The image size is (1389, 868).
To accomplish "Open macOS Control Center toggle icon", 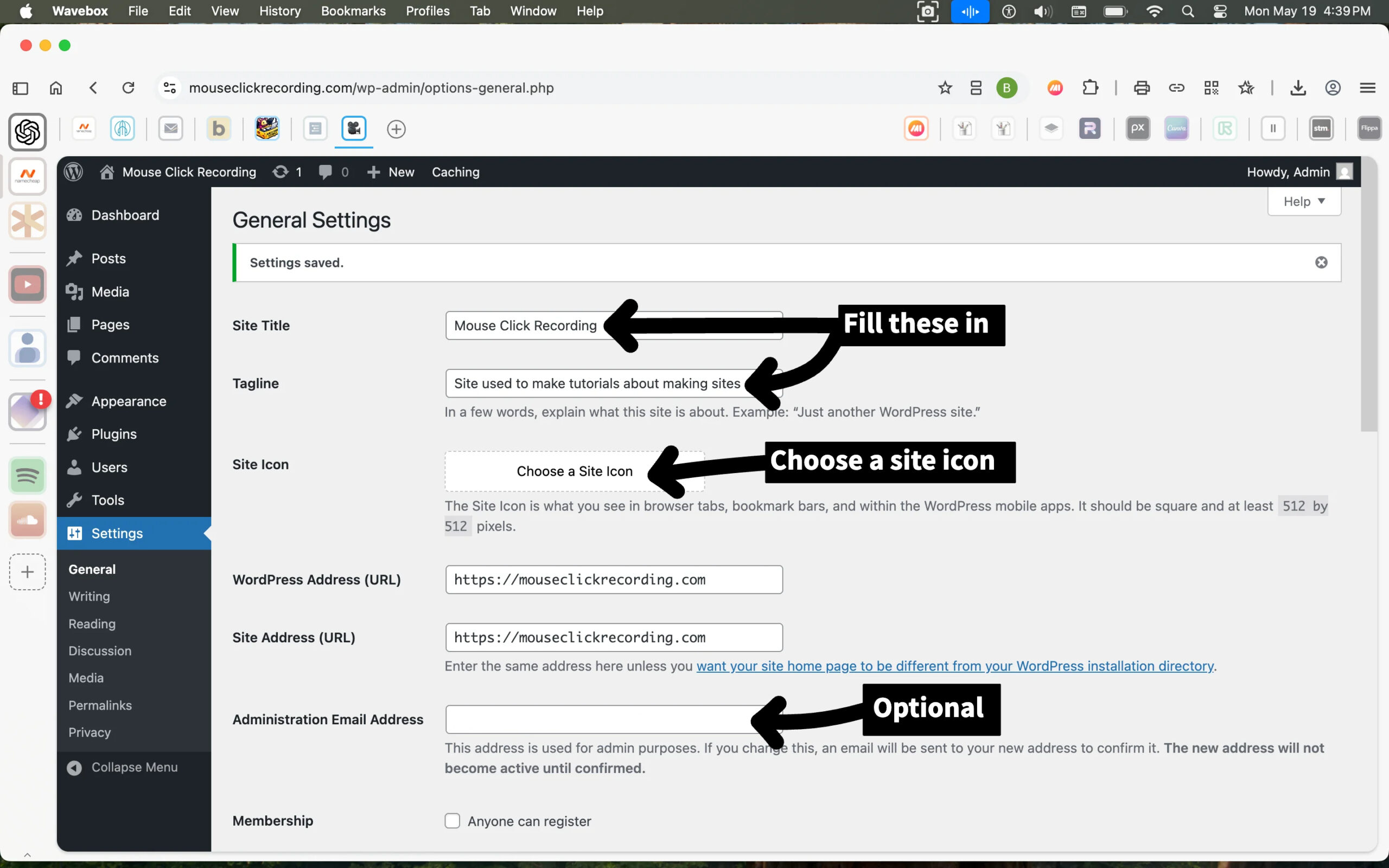I will 1220,11.
